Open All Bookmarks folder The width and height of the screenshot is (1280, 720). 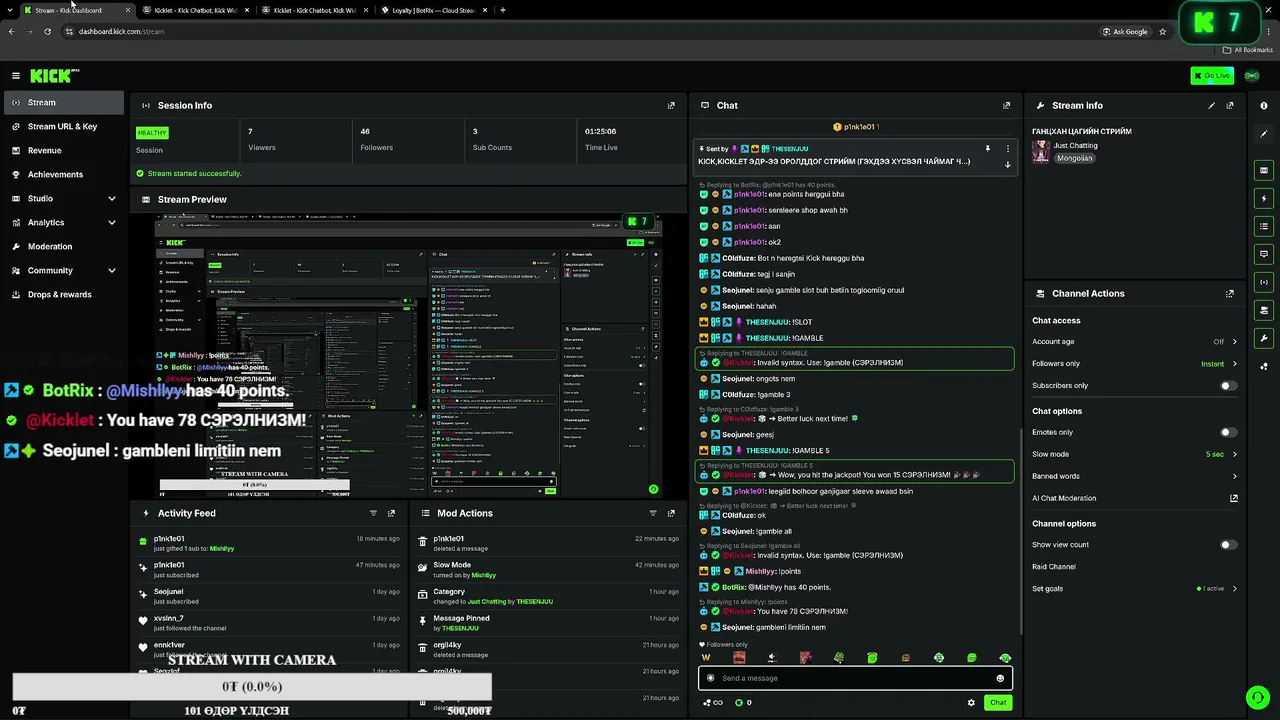click(1248, 49)
